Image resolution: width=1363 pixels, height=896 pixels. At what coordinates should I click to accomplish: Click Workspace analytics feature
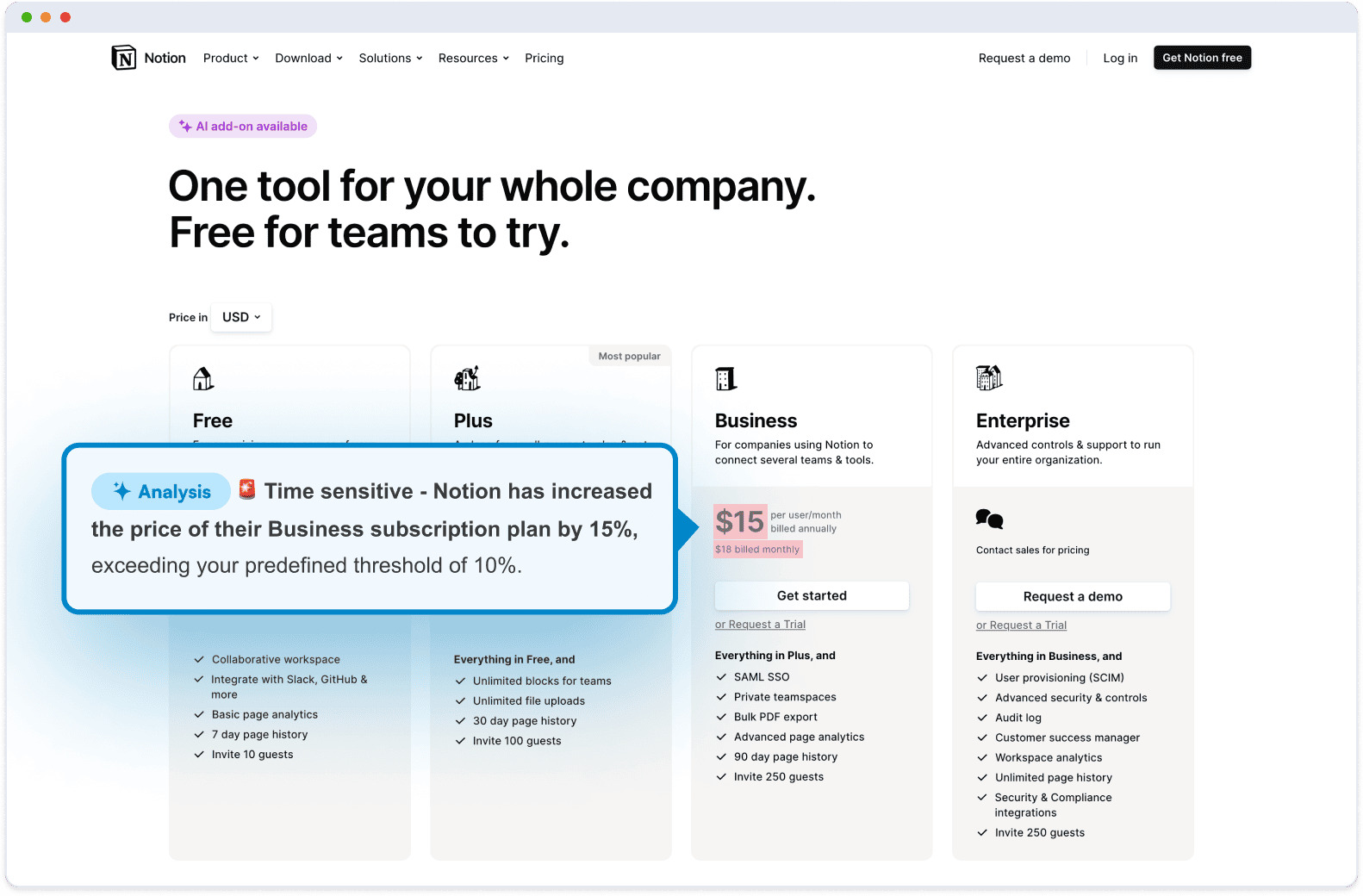1049,757
